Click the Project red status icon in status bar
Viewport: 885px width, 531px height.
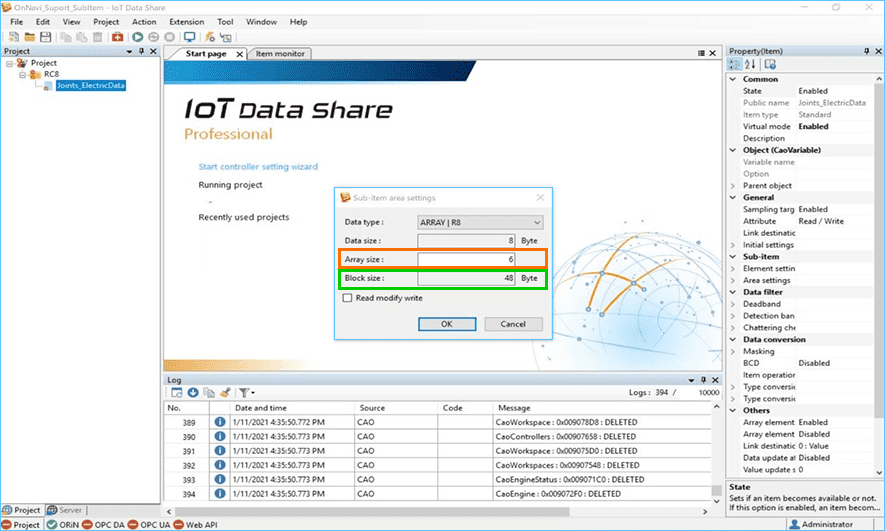[x=6, y=524]
